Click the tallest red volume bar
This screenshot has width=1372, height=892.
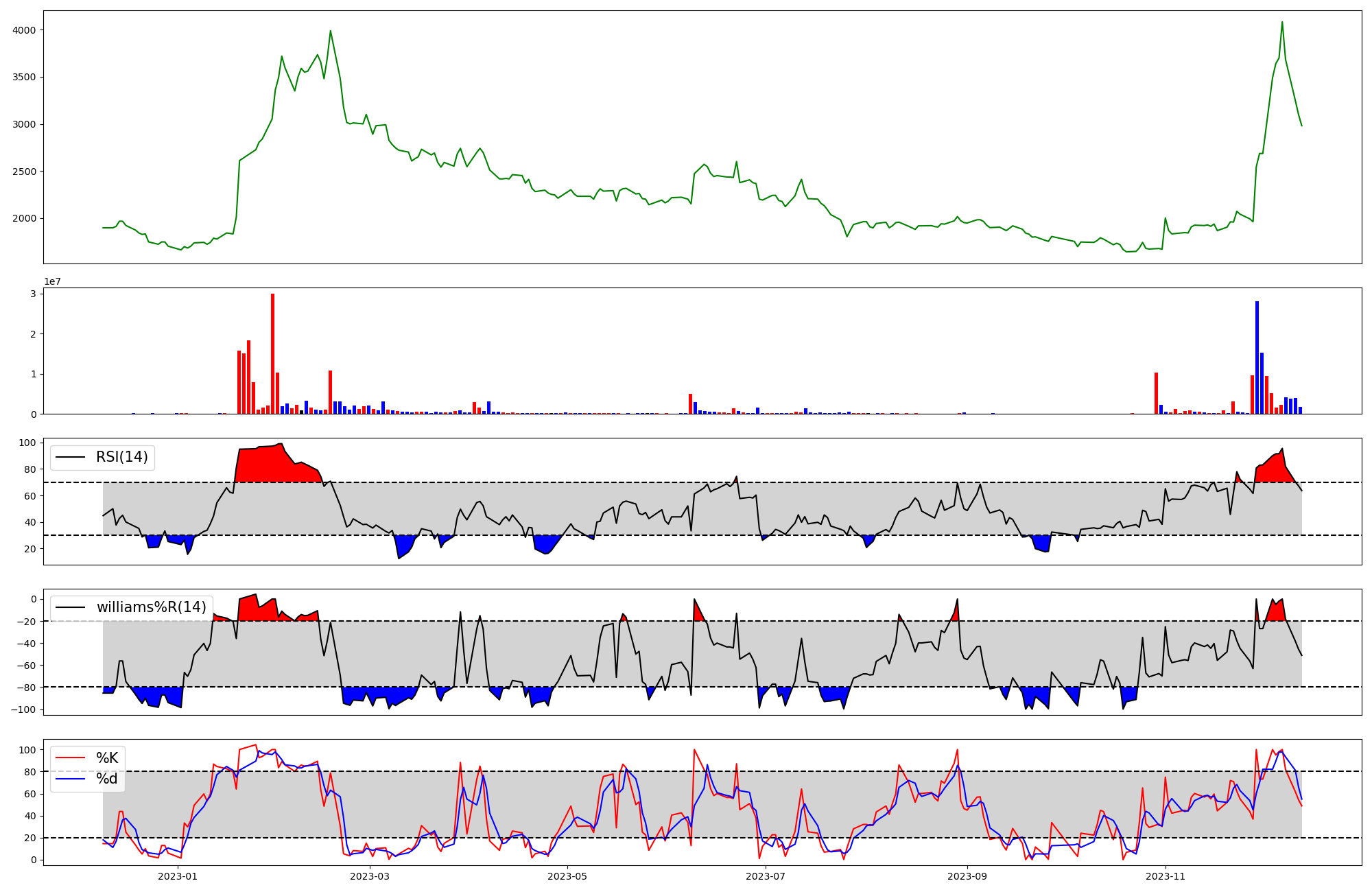(x=272, y=353)
